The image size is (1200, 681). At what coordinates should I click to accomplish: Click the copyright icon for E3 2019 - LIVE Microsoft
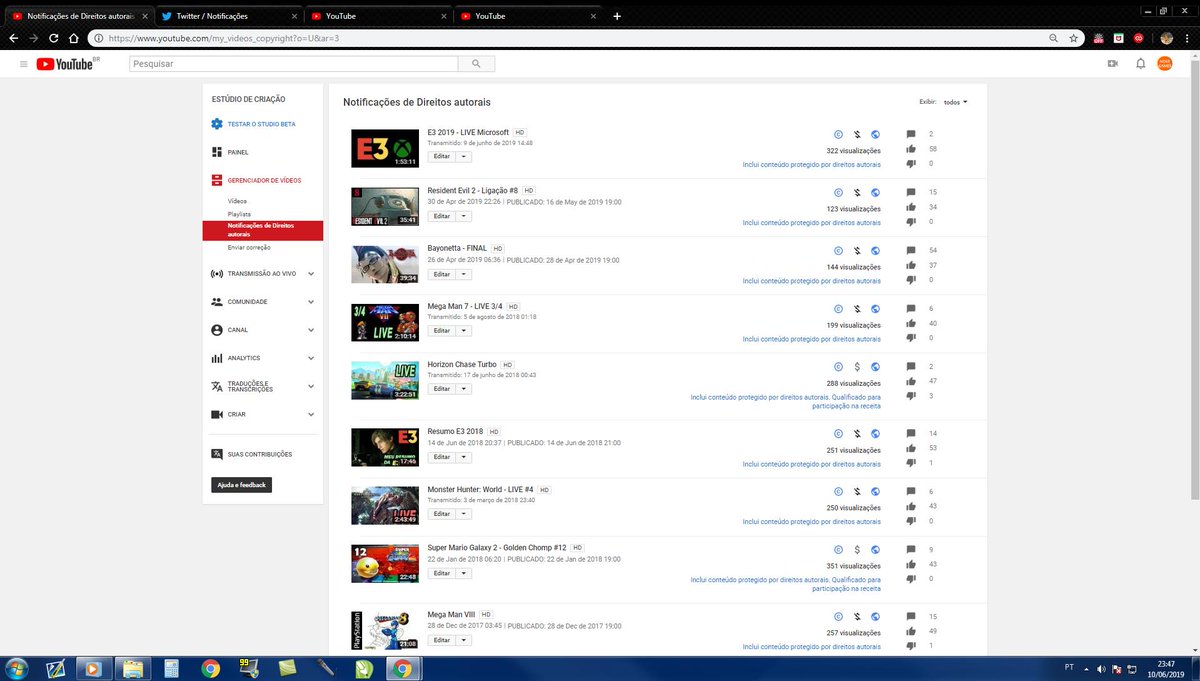(x=839, y=134)
